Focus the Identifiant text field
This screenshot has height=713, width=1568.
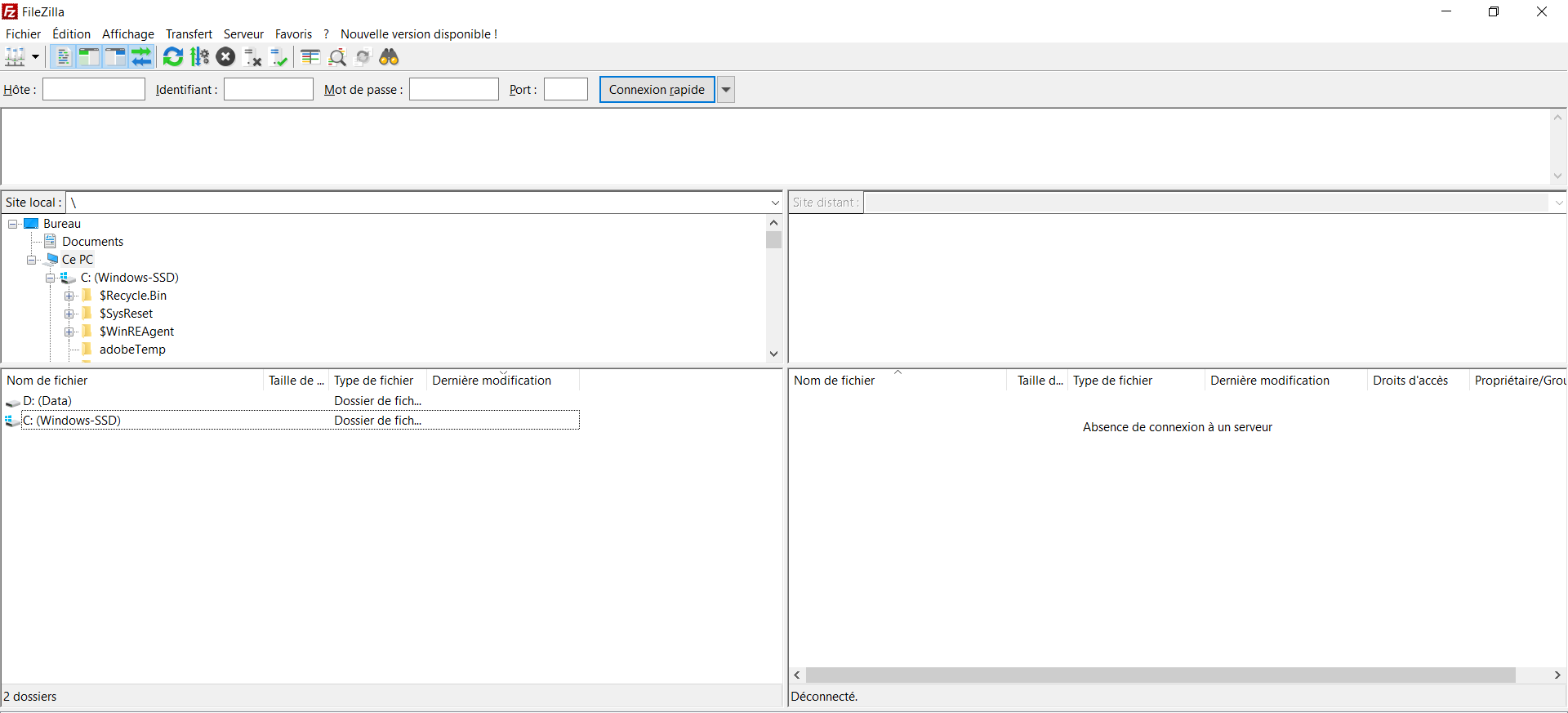click(x=269, y=89)
